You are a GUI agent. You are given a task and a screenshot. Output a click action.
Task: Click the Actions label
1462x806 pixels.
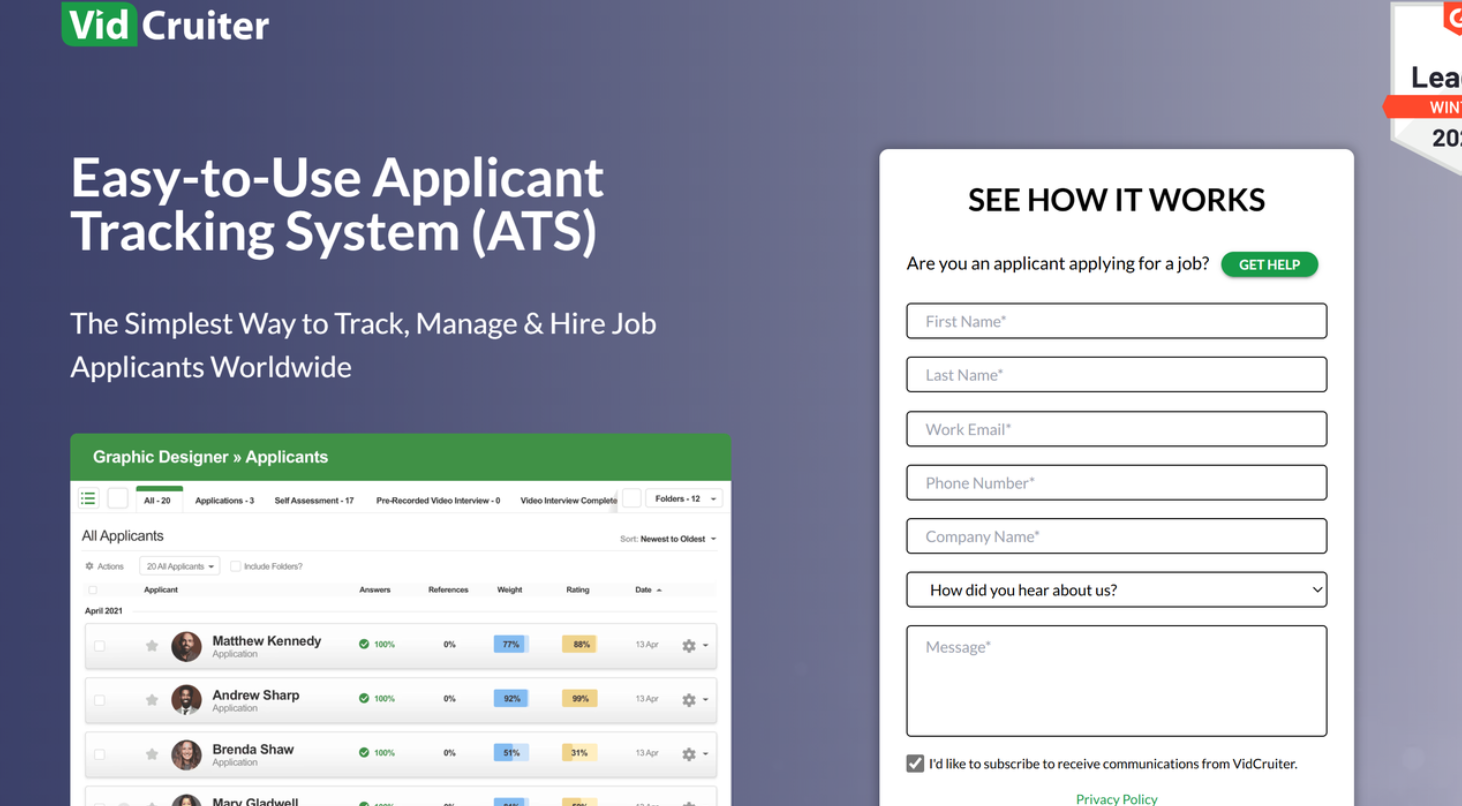click(x=110, y=566)
